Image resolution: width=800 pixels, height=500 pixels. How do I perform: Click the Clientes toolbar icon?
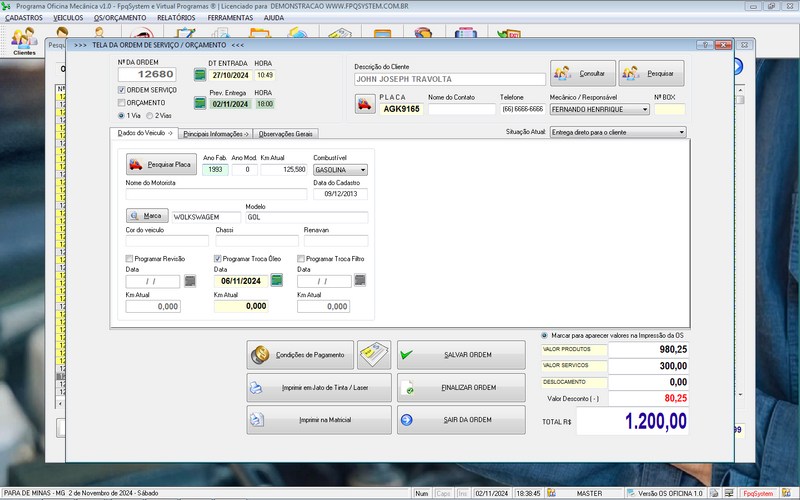[x=24, y=40]
